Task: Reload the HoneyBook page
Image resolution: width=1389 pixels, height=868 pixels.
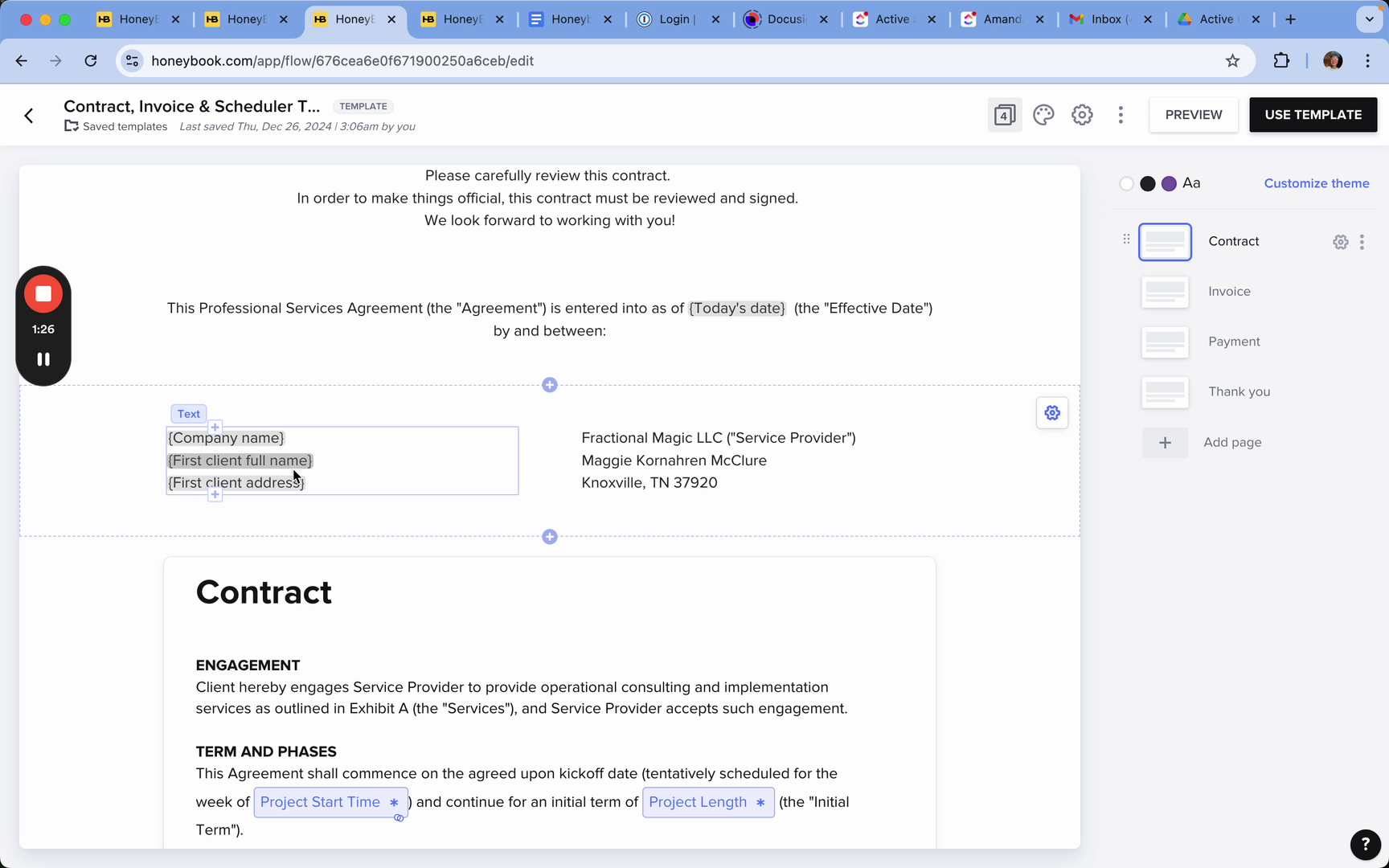Action: click(91, 61)
